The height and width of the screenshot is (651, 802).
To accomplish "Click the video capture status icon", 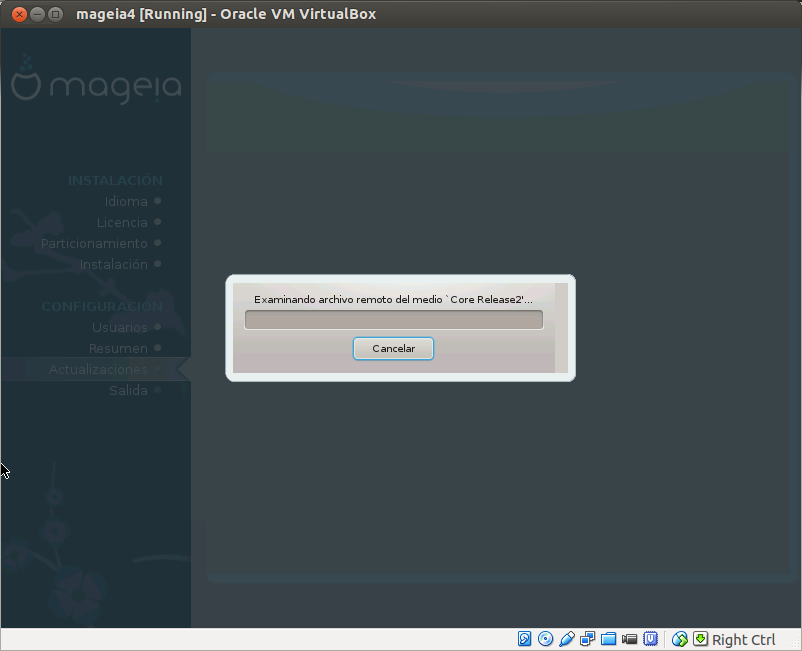I will tap(629, 638).
